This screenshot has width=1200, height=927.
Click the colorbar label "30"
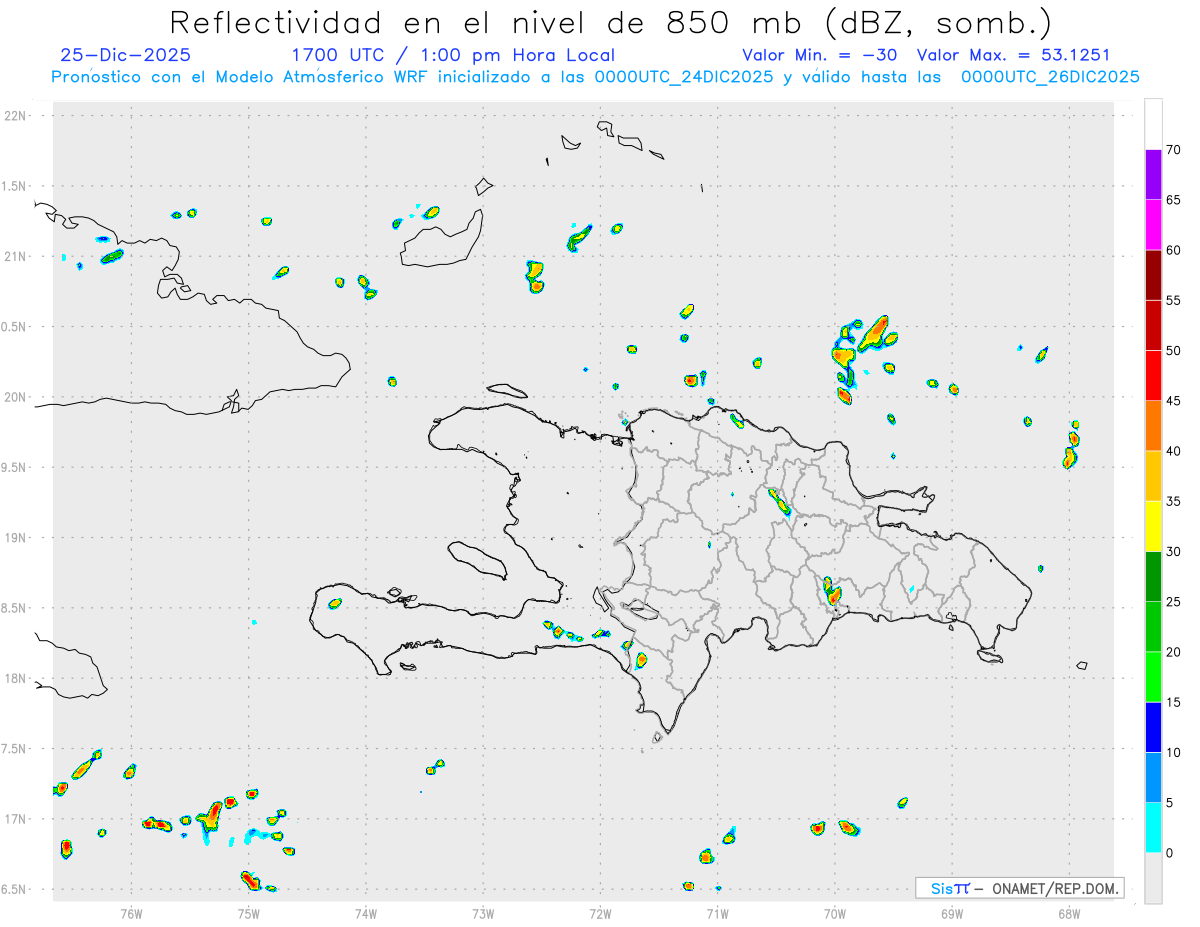coord(1173,552)
